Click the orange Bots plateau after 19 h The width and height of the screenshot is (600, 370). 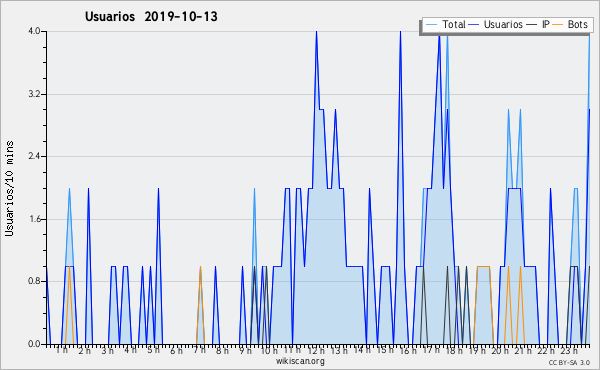coord(483,266)
